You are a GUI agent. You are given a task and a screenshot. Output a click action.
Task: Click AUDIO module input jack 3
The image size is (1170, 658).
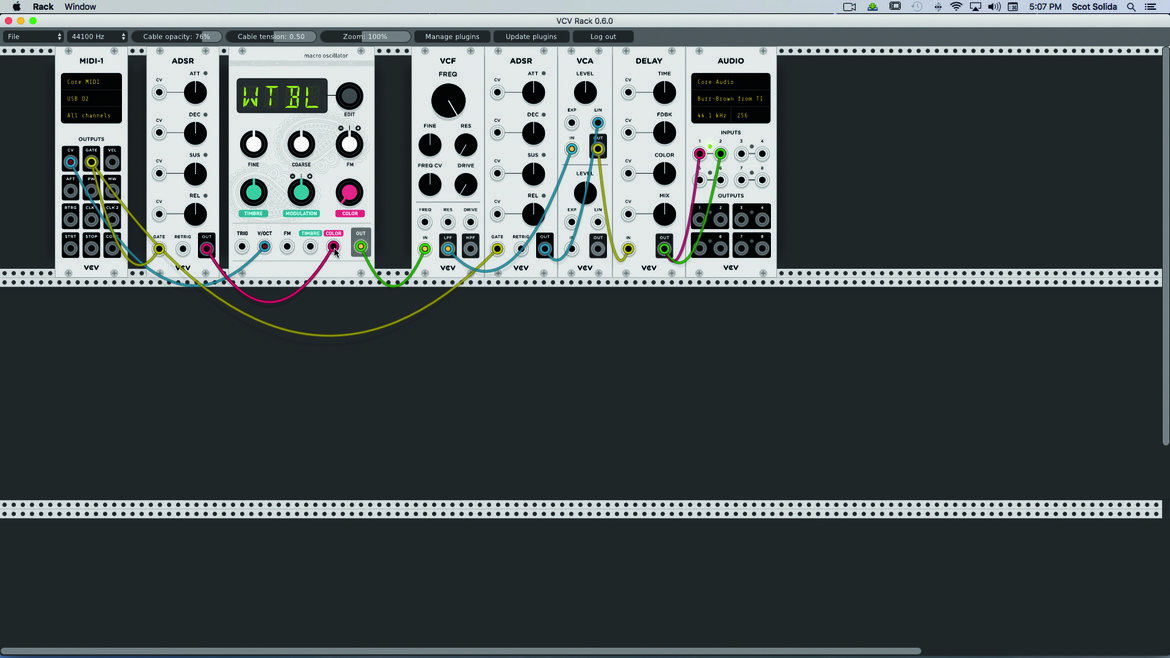[x=741, y=154]
